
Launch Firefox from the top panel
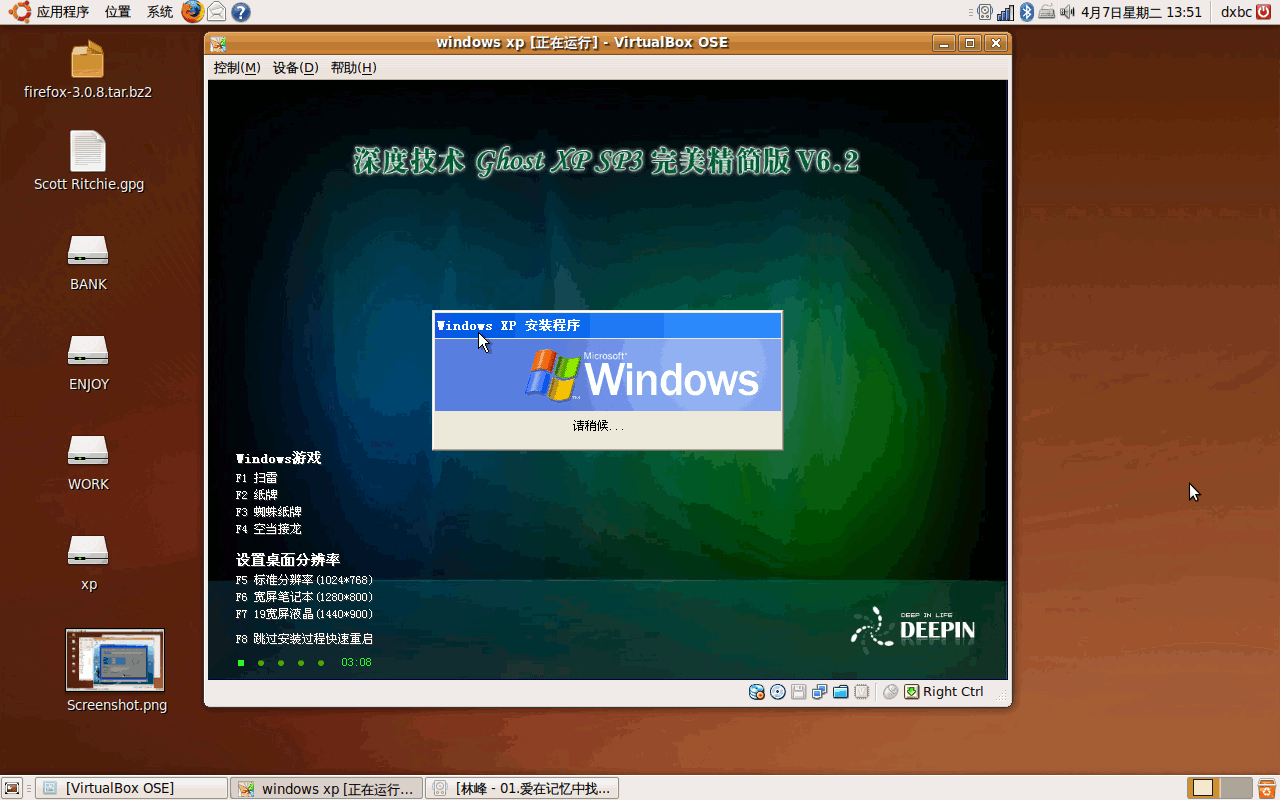point(192,12)
